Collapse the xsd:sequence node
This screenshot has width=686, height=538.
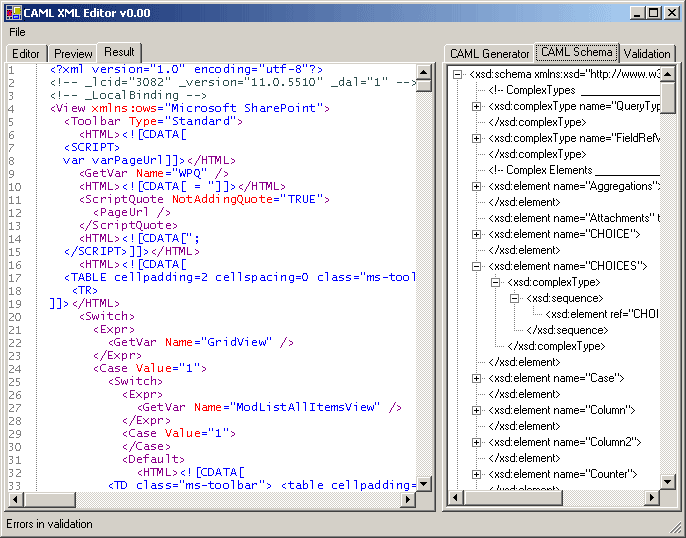514,298
